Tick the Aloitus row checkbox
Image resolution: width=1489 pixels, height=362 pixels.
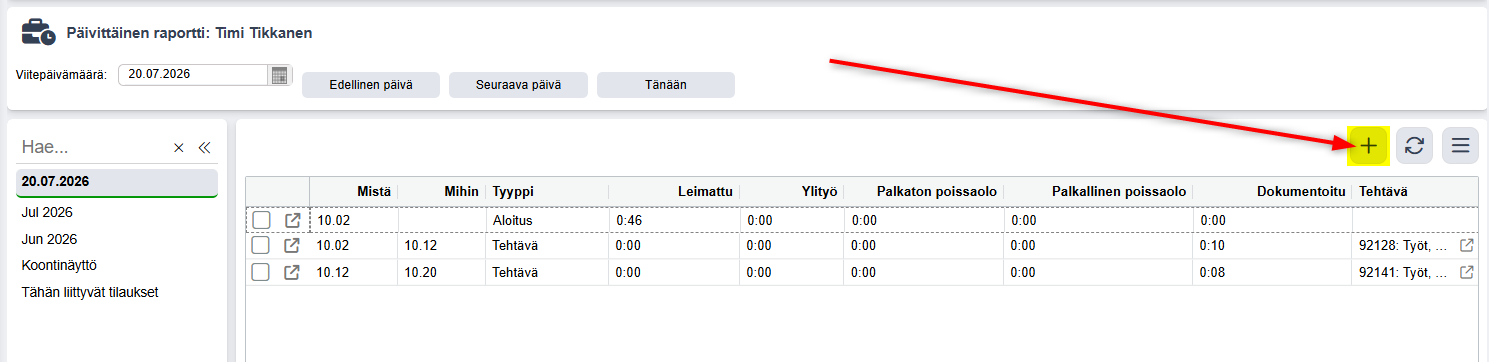261,219
